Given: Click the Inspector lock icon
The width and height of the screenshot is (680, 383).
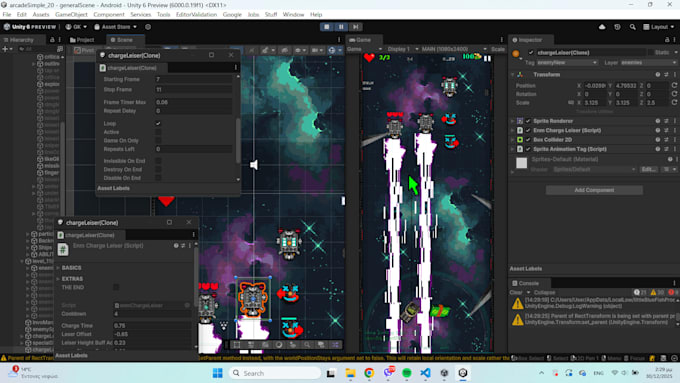Looking at the screenshot, I should point(667,40).
